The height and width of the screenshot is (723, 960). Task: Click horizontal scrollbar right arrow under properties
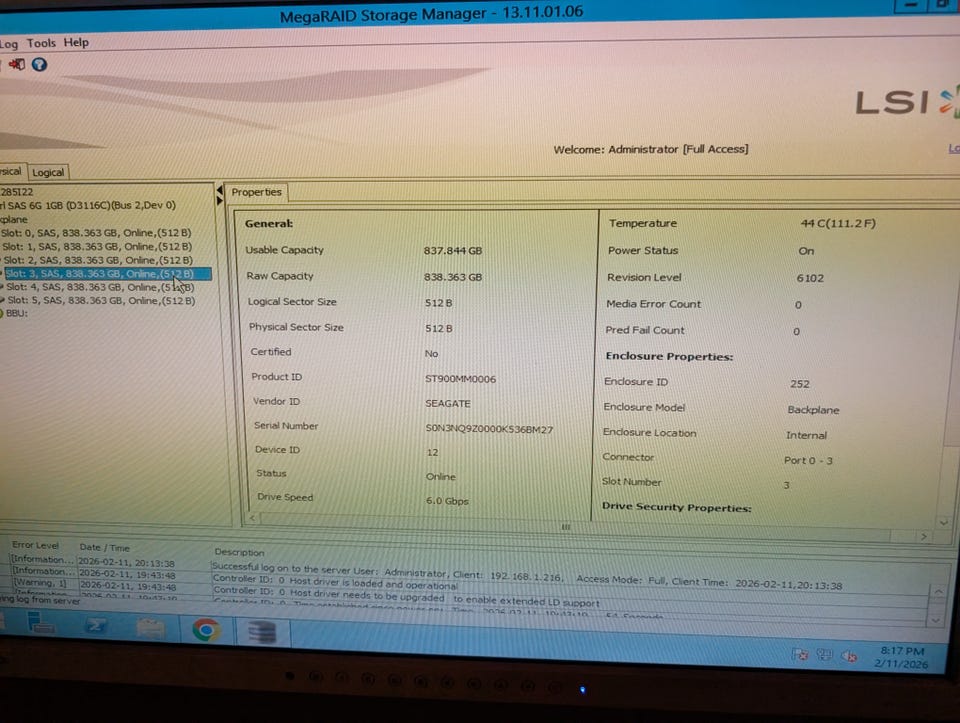[x=923, y=536]
